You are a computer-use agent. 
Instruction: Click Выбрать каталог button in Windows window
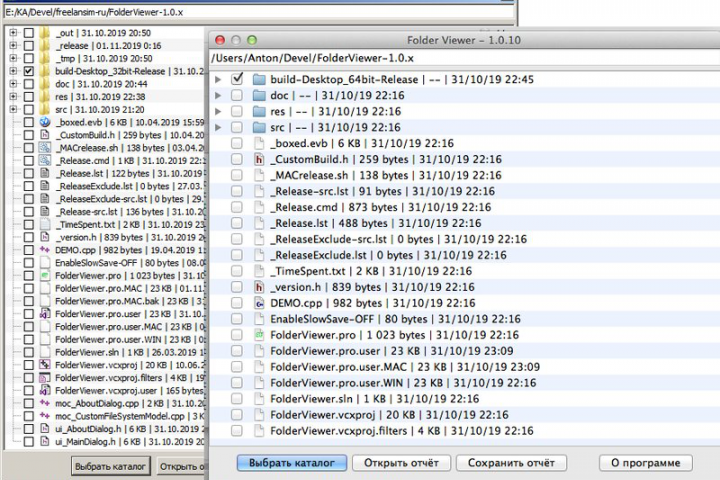111,466
